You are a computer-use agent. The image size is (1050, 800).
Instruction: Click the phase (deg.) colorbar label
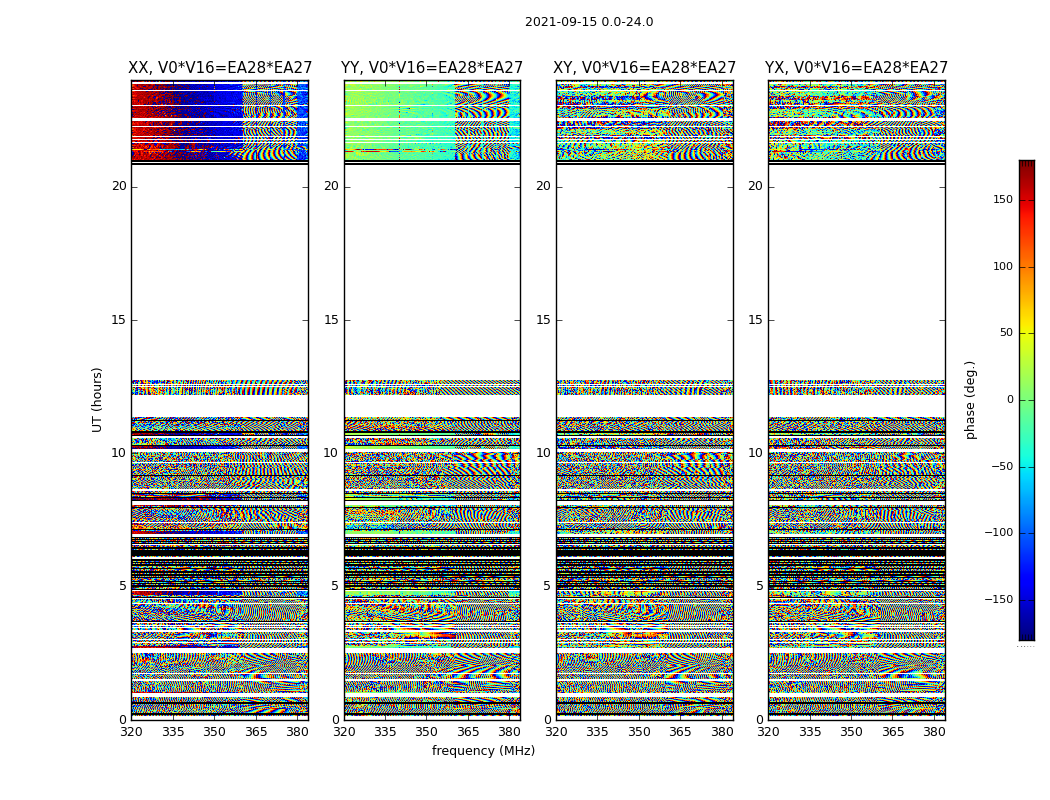click(970, 400)
